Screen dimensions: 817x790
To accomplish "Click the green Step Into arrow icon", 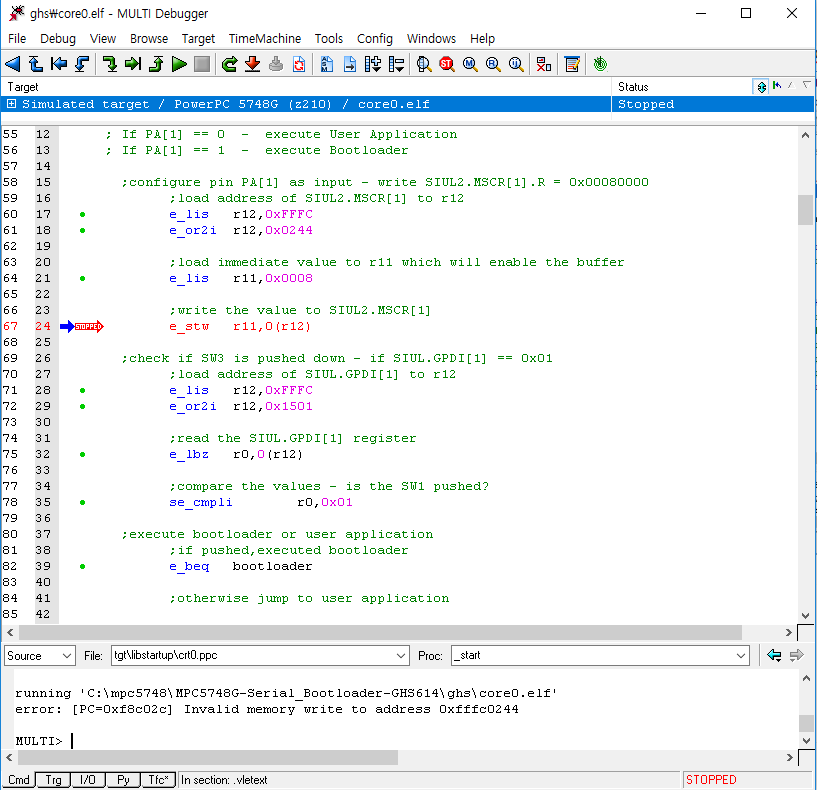I will (x=109, y=64).
